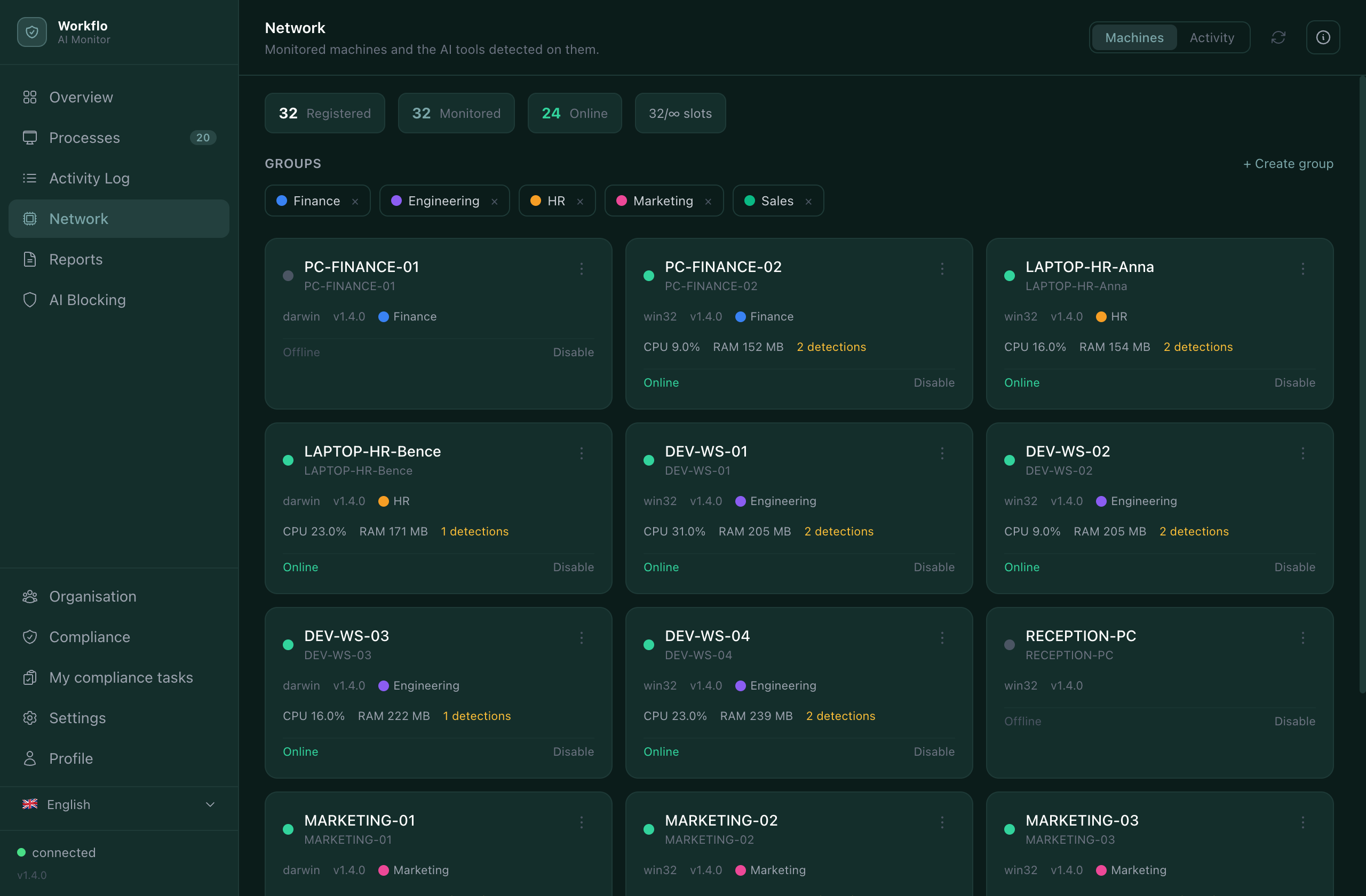
Task: Switch to the Activity tab
Action: (1212, 38)
